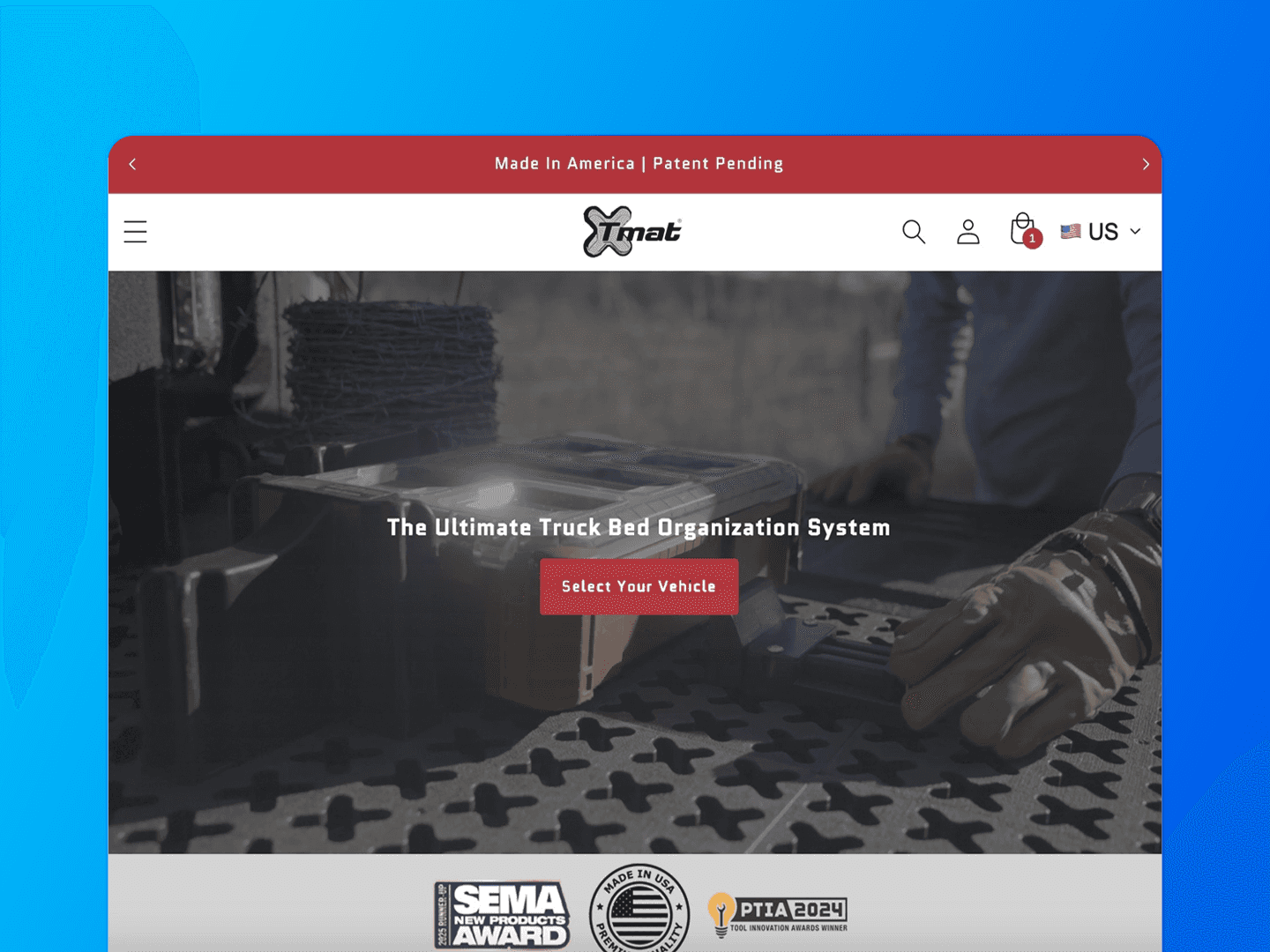
Task: Click the PTIA 2024 award badge
Action: click(778, 914)
